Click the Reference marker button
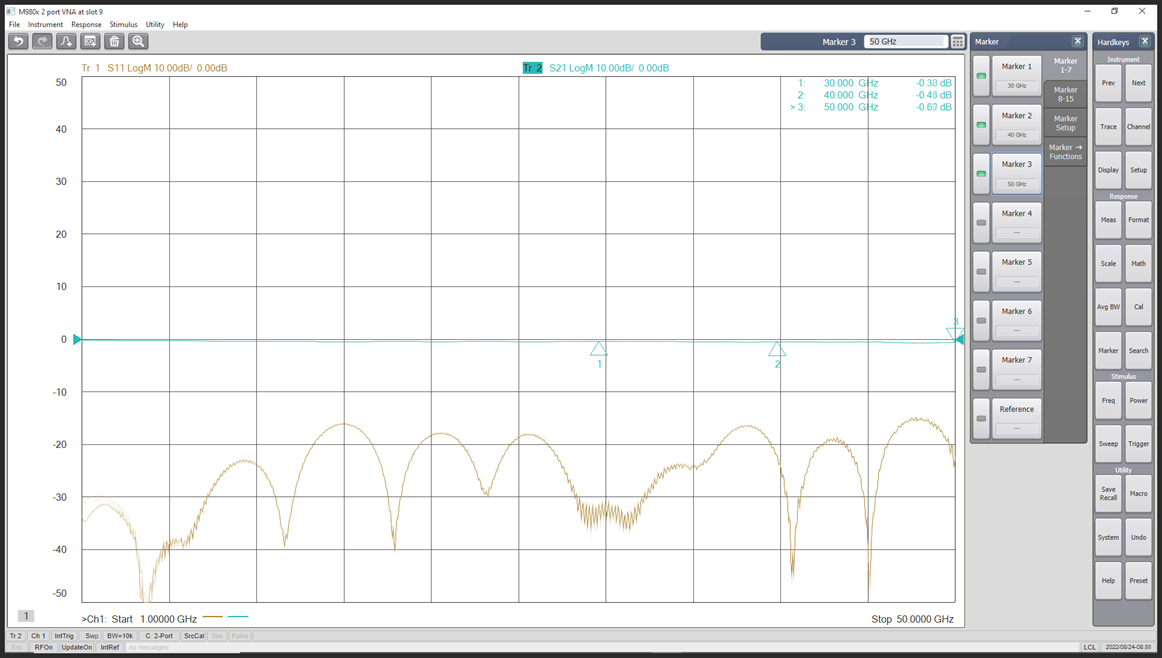This screenshot has width=1162, height=658. point(1017,419)
